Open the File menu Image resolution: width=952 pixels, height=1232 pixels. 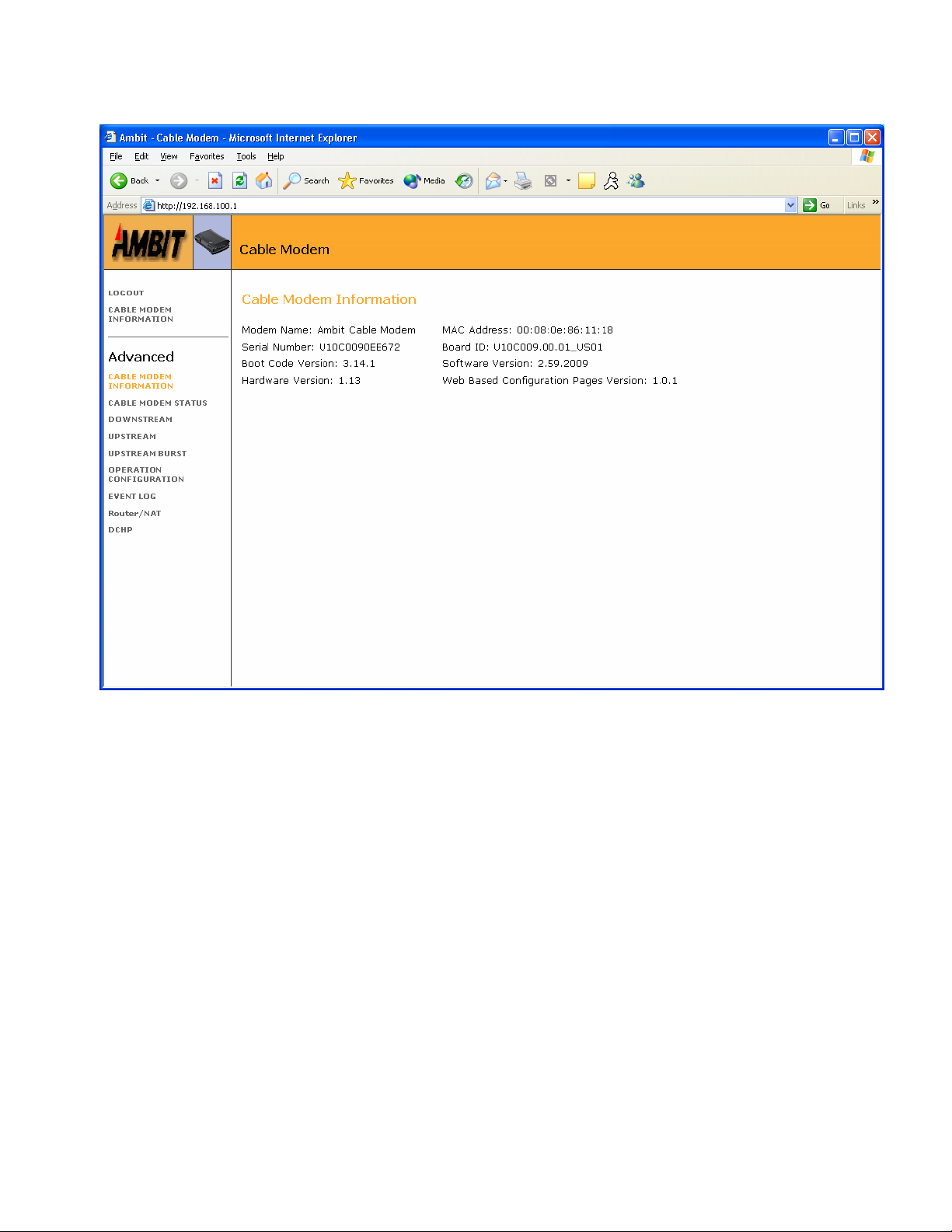tap(116, 156)
